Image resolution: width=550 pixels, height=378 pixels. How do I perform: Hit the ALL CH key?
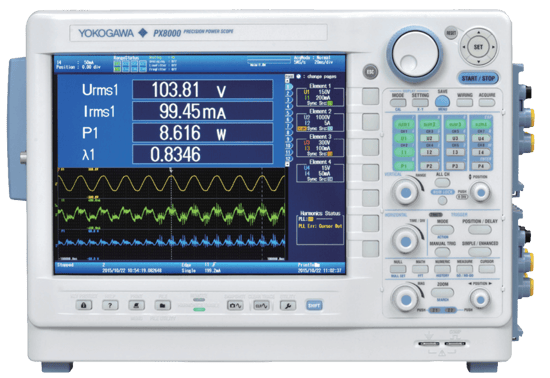tap(442, 182)
